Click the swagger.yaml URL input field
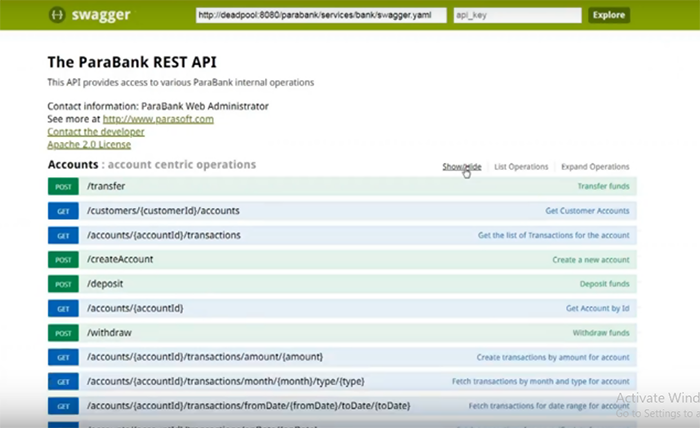The image size is (700, 428). [x=321, y=15]
